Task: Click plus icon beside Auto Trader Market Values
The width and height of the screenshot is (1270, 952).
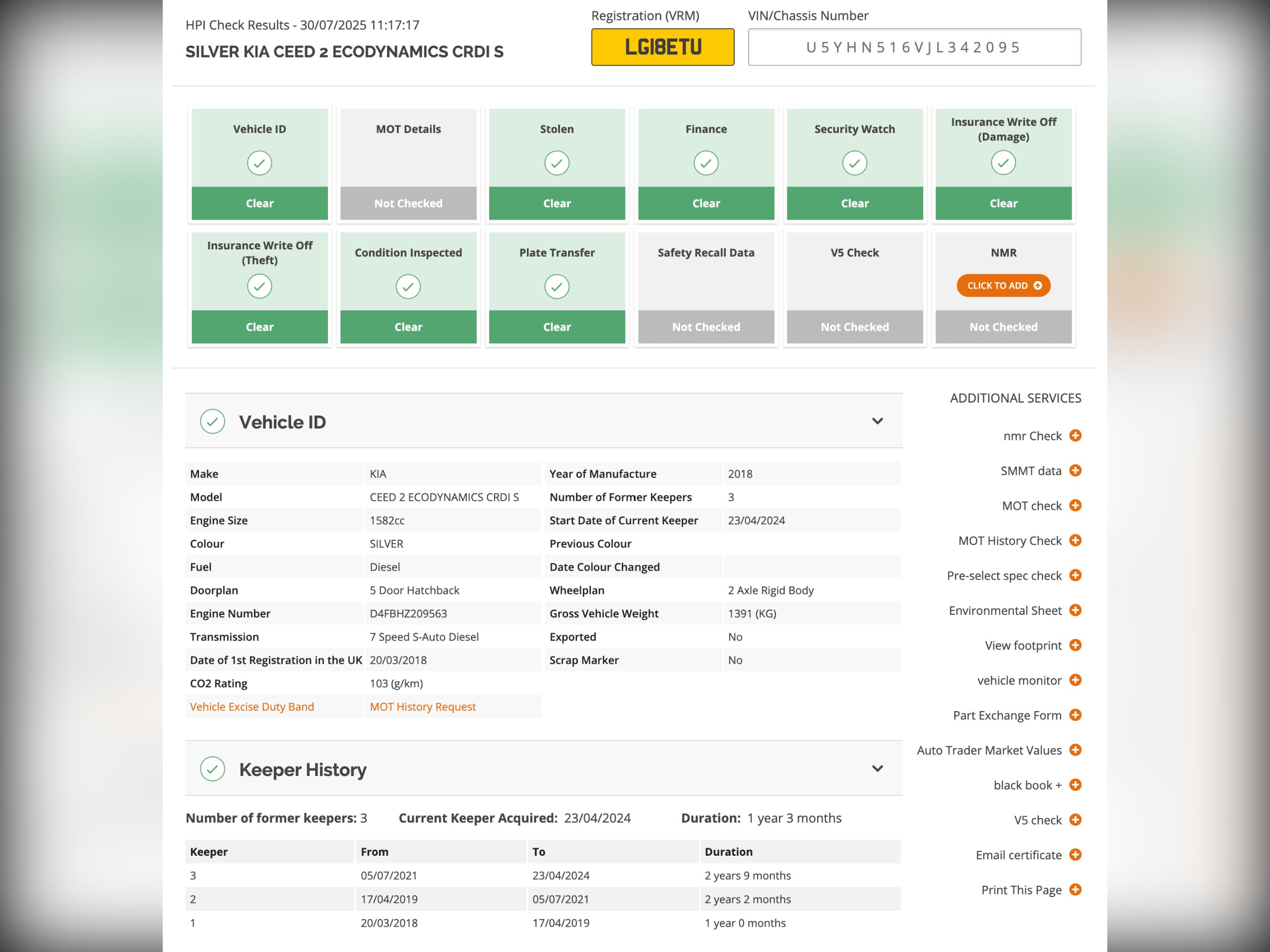Action: pyautogui.click(x=1076, y=750)
